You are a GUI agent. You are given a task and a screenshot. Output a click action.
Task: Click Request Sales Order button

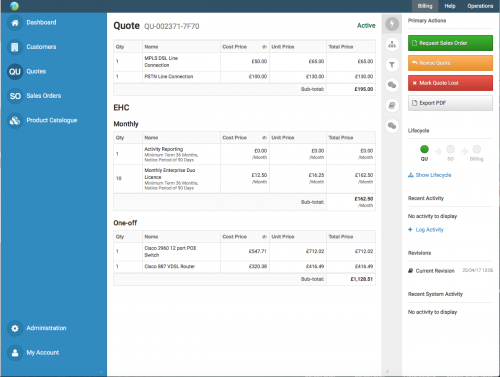click(450, 43)
